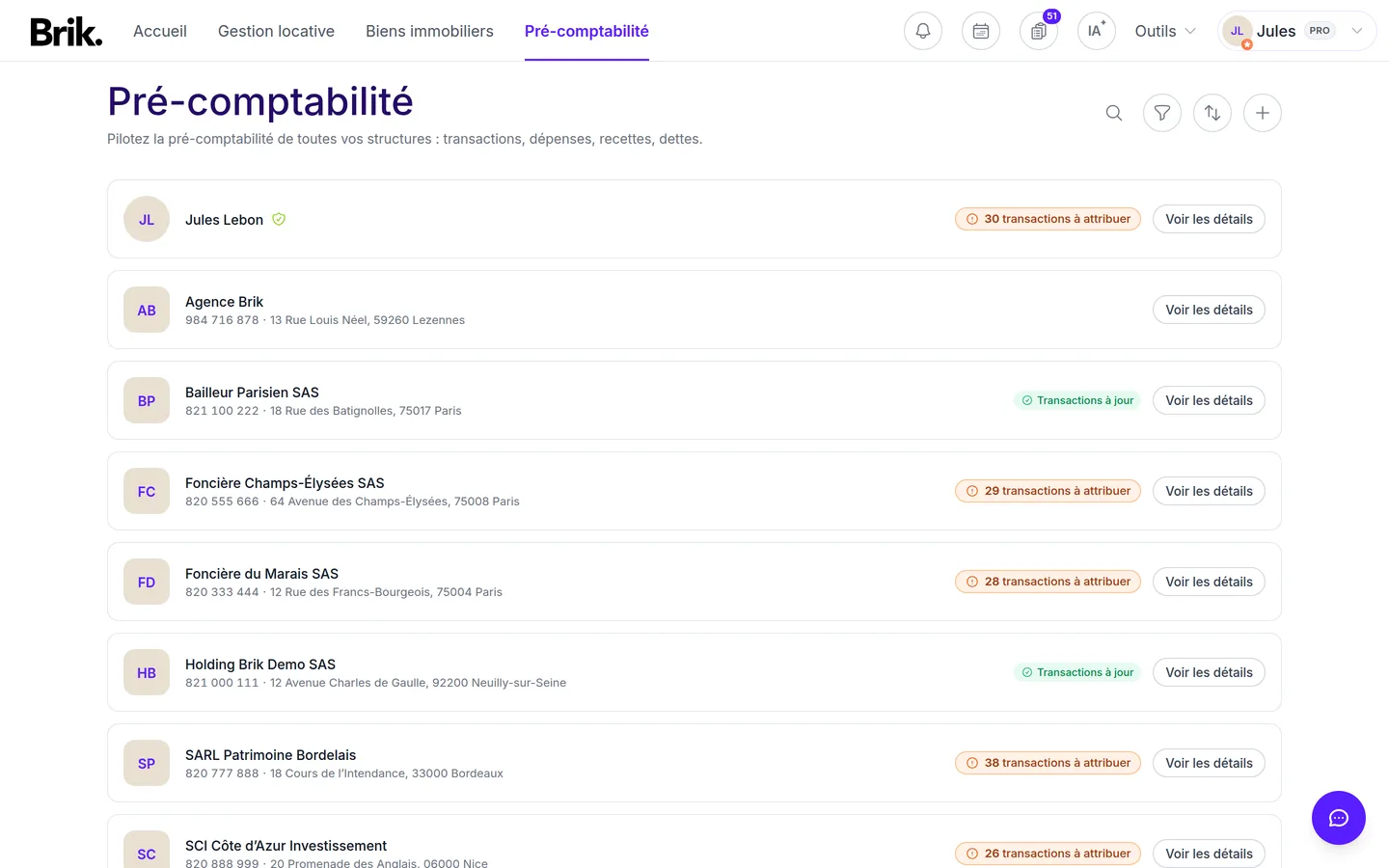This screenshot has width=1389, height=868.
Task: Click the BP avatar of Bailleur Parisien
Action: pyautogui.click(x=147, y=400)
